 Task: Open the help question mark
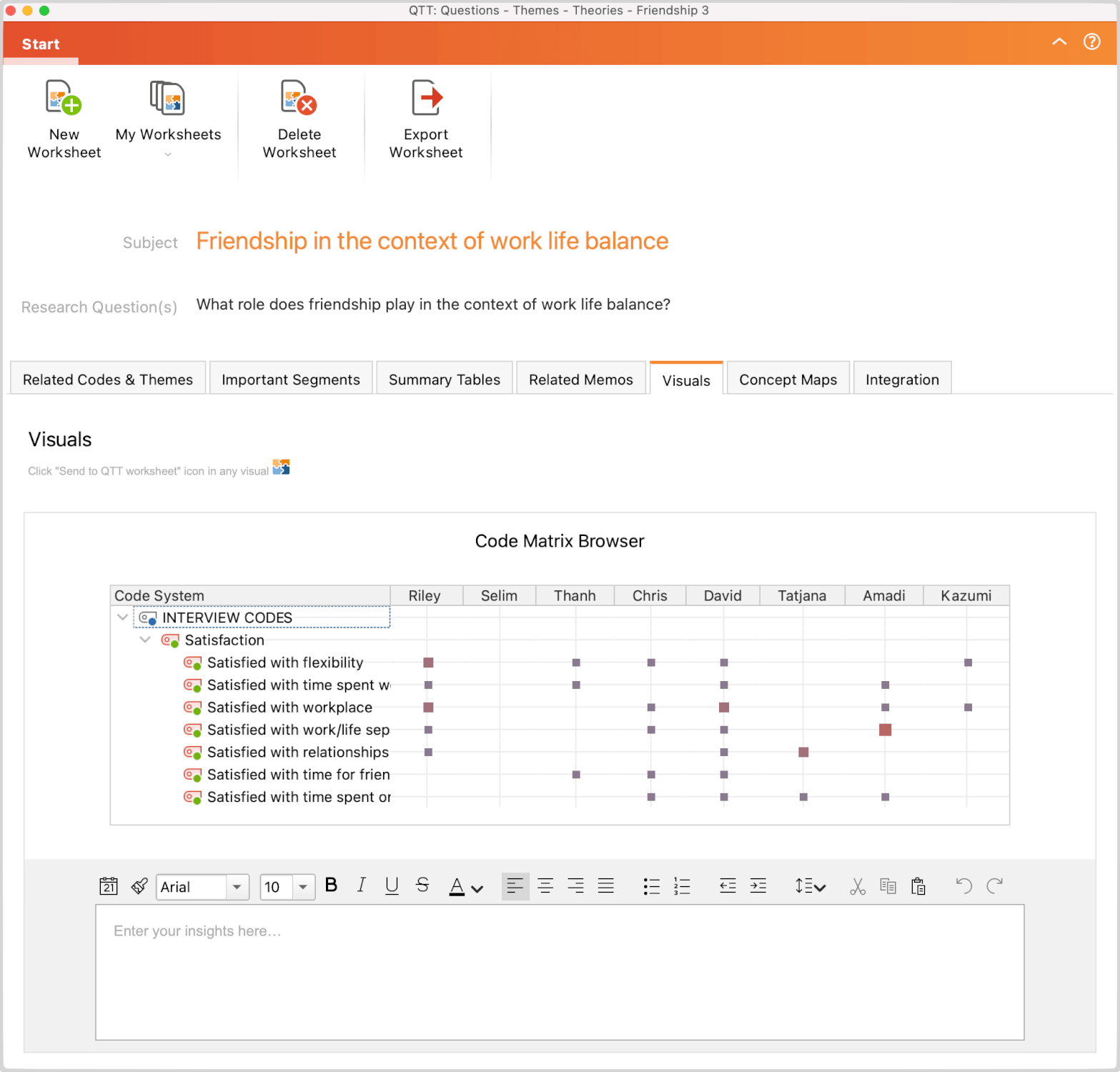point(1091,41)
